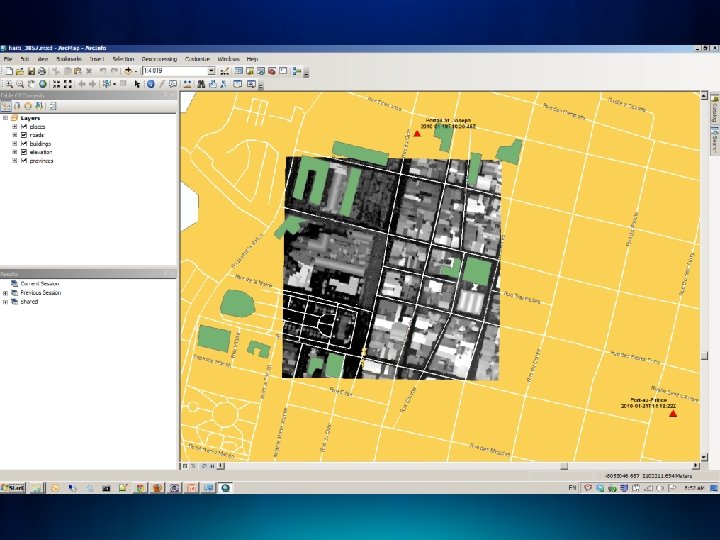Screen dimensions: 720x540
Task: Click the language indicator in system tray
Action: click(572, 488)
